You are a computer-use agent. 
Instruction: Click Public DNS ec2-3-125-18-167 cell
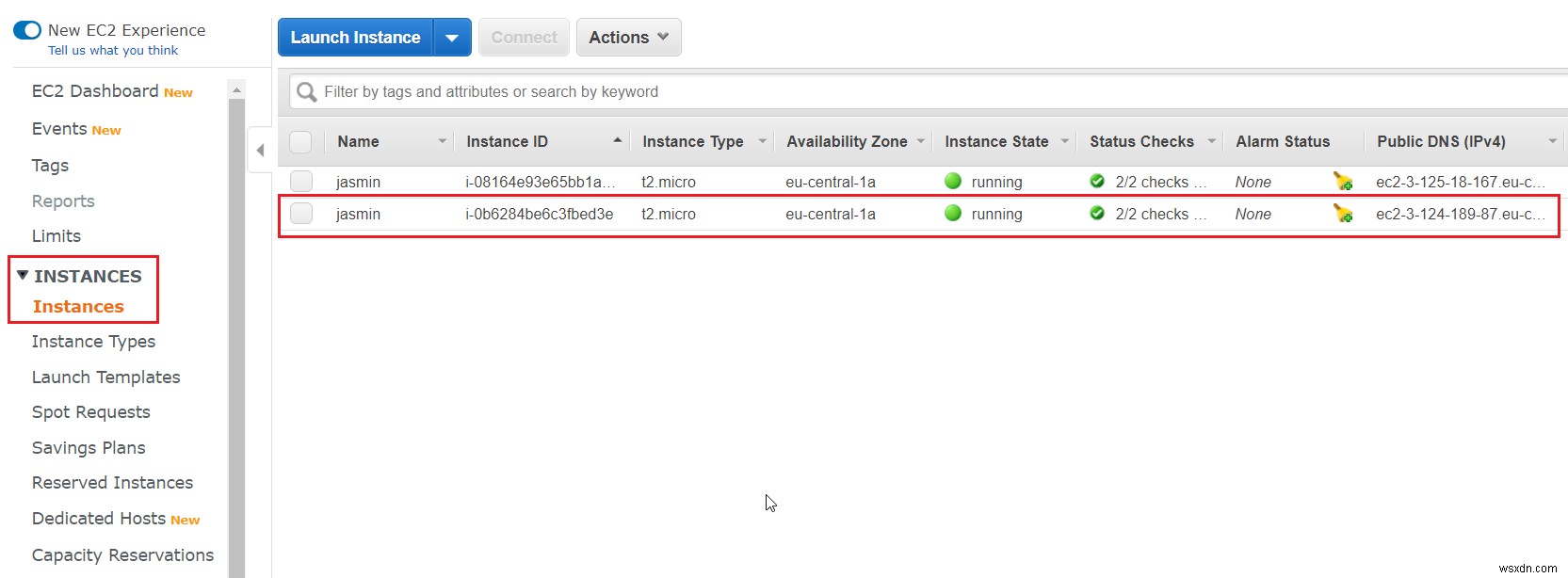point(1461,182)
